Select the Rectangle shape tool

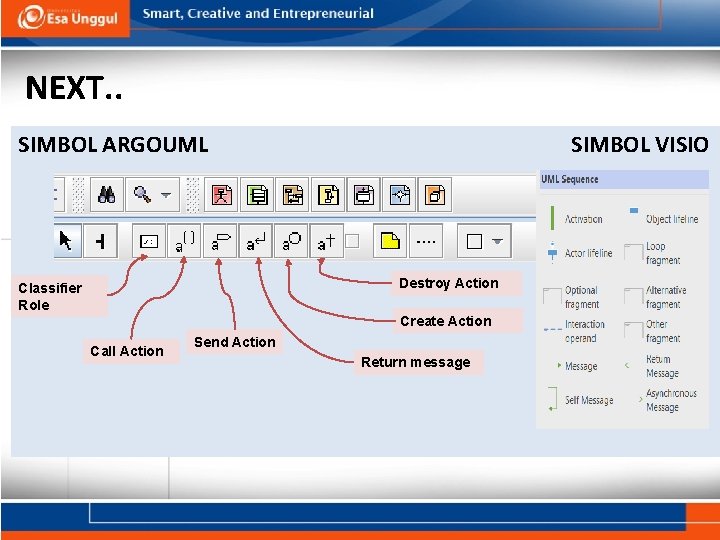pyautogui.click(x=474, y=241)
